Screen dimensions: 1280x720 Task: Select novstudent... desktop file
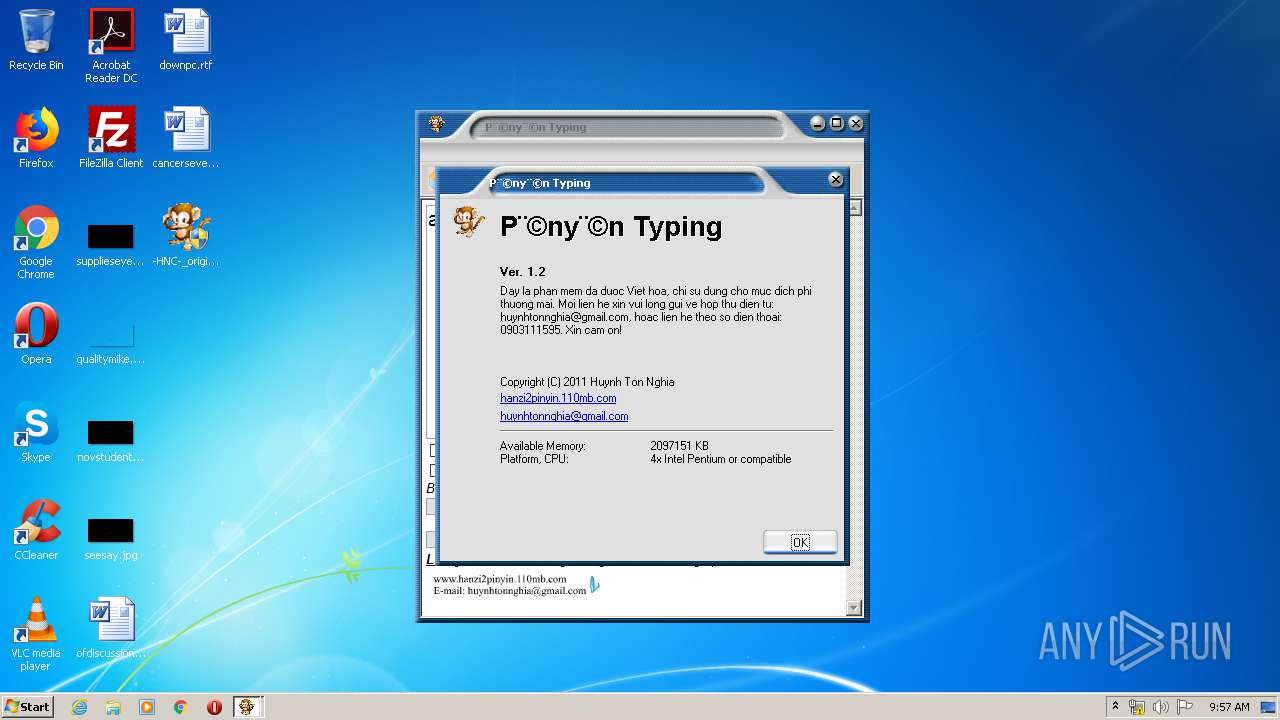tap(111, 440)
